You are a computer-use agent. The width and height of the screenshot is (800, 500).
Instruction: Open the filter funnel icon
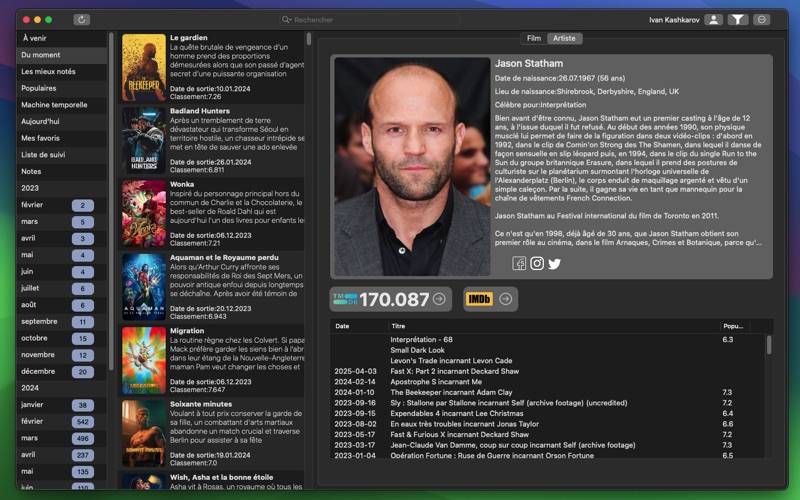click(738, 19)
